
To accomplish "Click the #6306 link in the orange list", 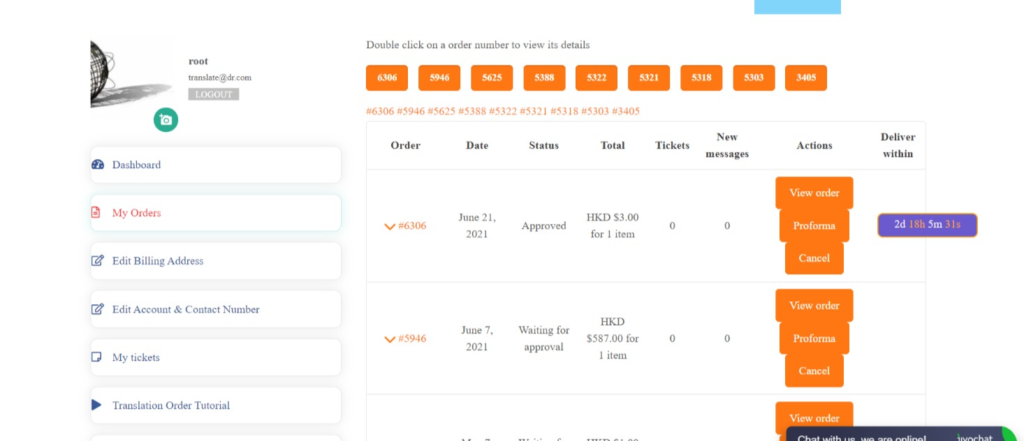I will pos(380,111).
